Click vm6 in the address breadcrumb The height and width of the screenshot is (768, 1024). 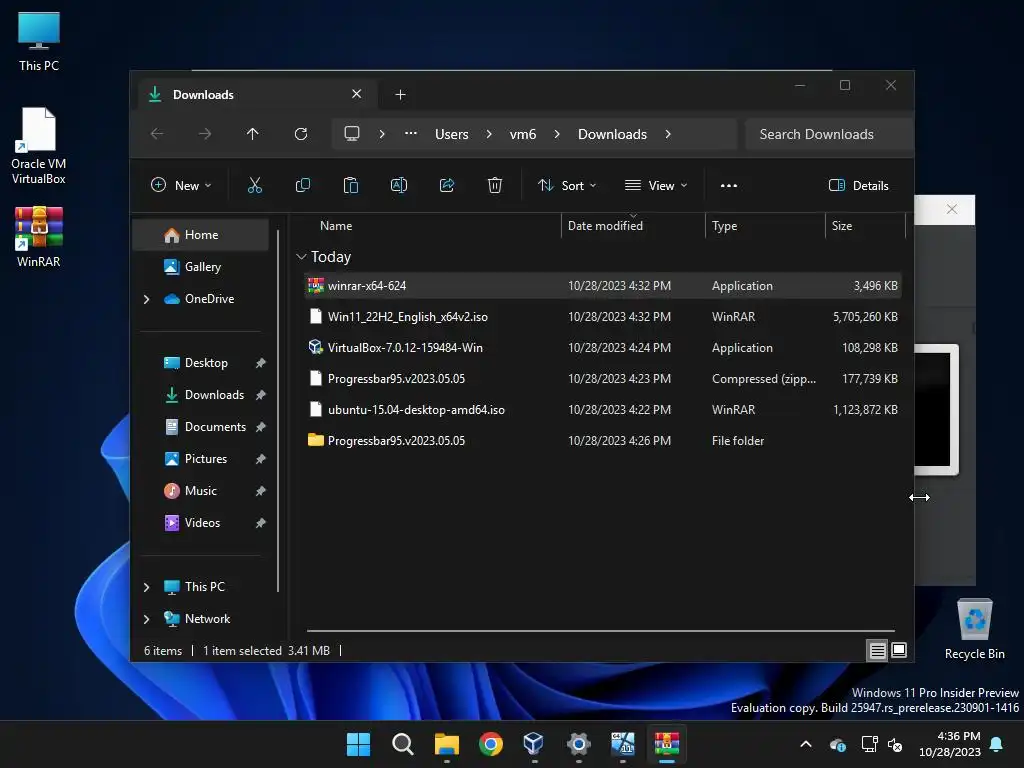coord(522,134)
